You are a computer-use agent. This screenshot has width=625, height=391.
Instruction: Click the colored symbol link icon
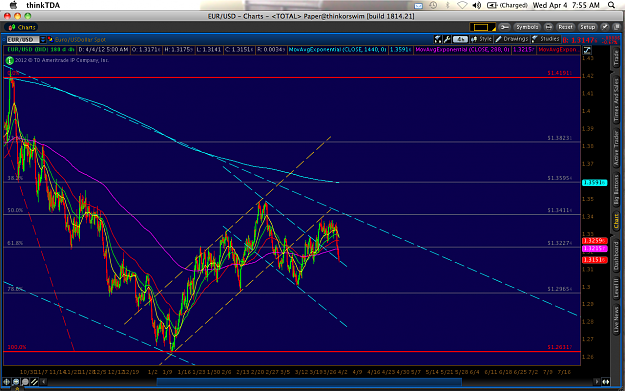pyautogui.click(x=50, y=39)
